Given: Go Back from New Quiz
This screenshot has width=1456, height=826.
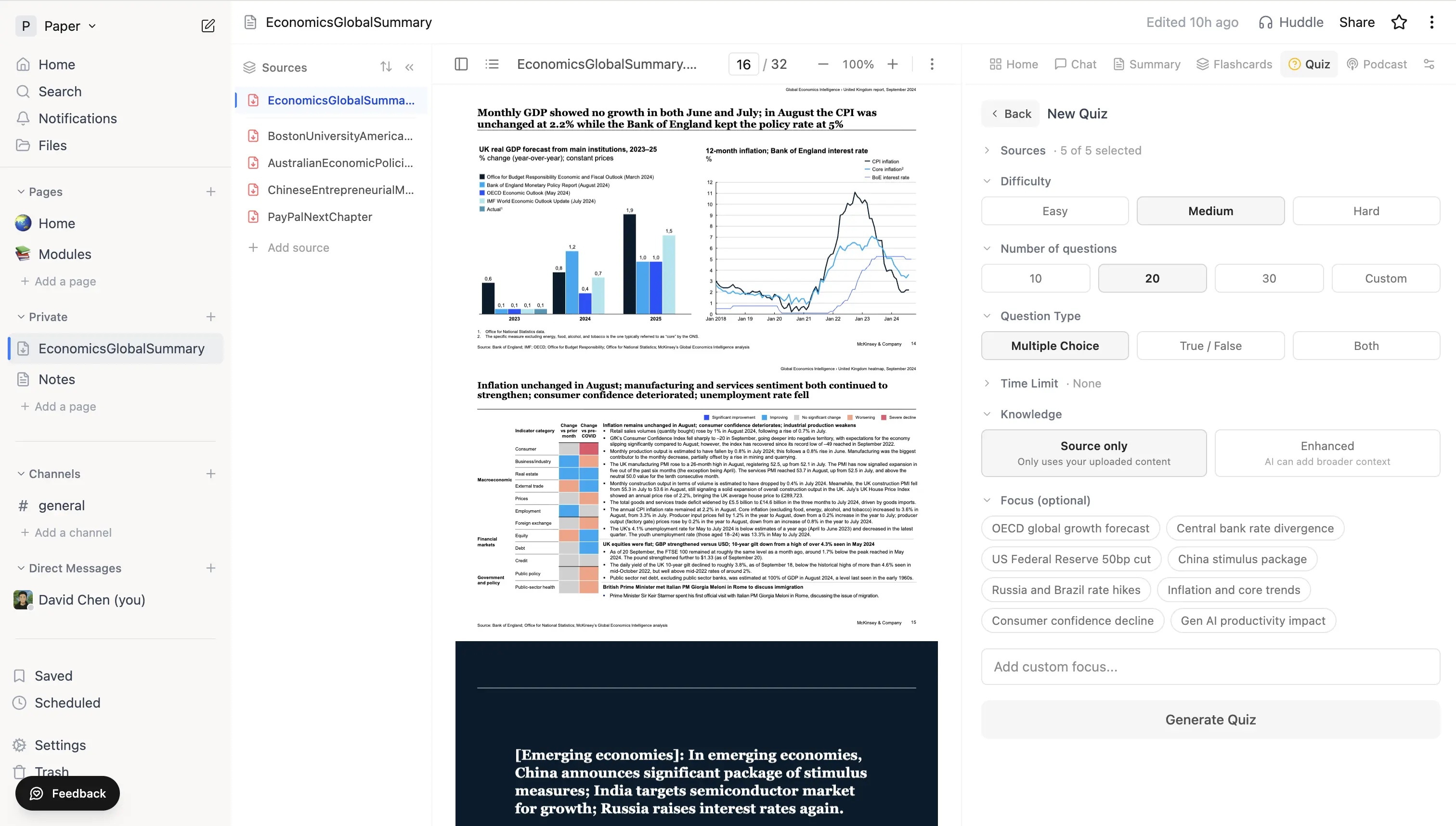Looking at the screenshot, I should (1011, 114).
